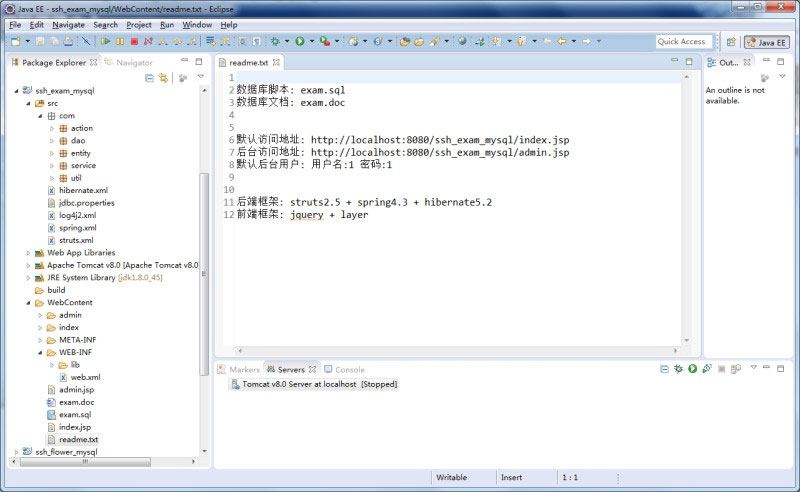The width and height of the screenshot is (800, 492).
Task: Toggle Link with Editor in Package Explorer
Action: (163, 77)
